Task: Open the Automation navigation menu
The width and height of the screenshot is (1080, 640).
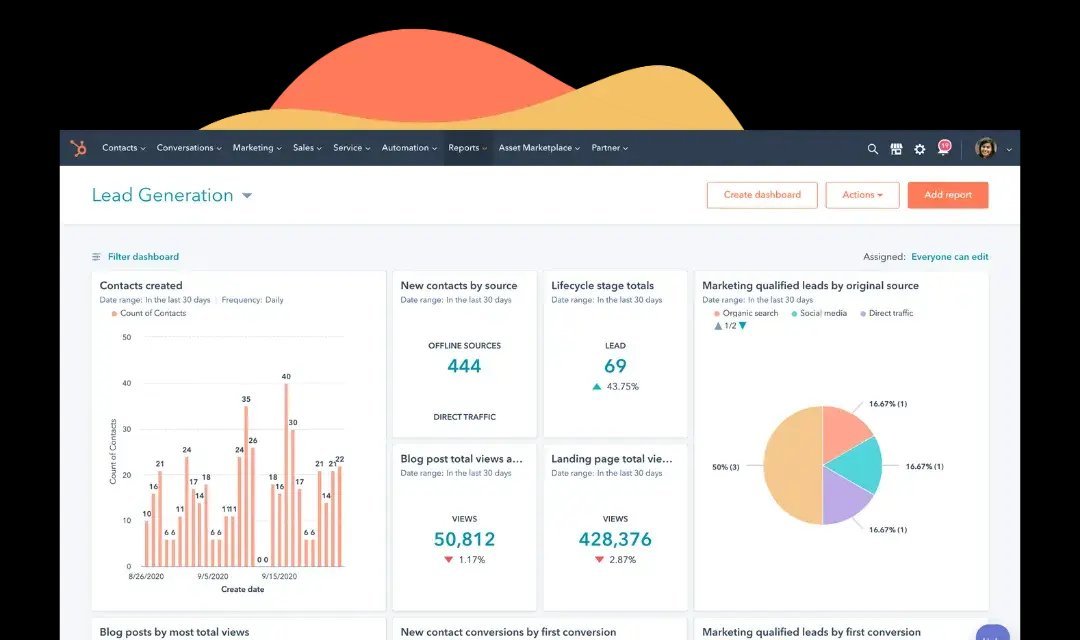Action: pos(409,148)
